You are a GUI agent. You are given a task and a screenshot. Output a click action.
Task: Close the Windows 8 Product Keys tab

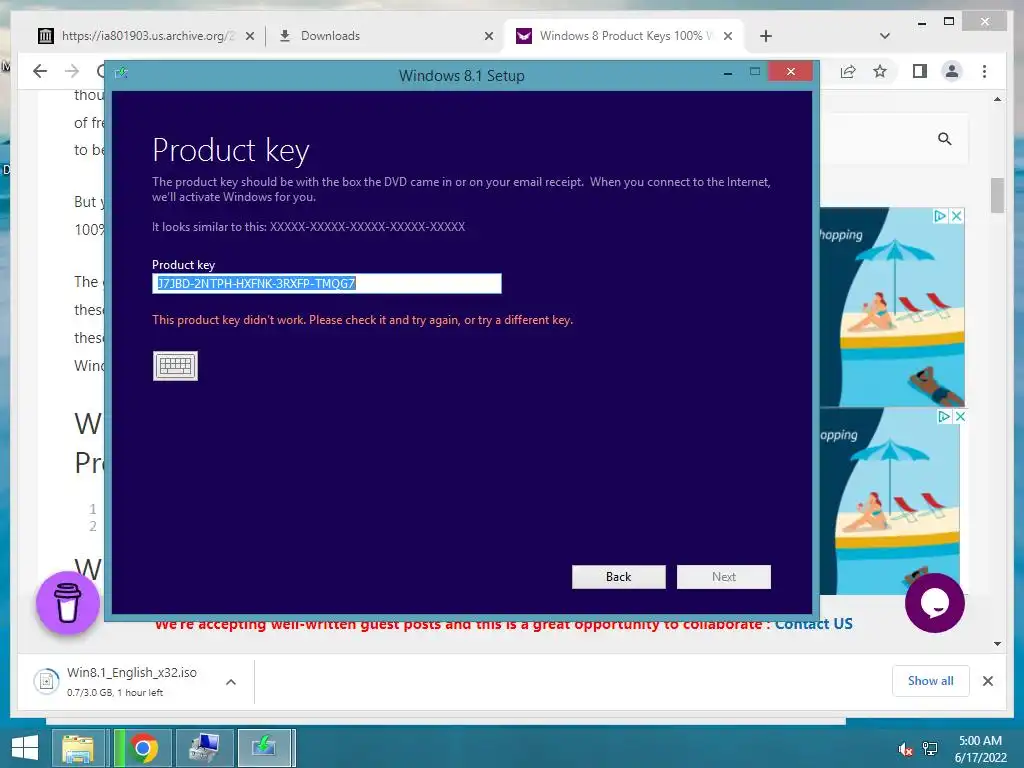[x=728, y=37]
